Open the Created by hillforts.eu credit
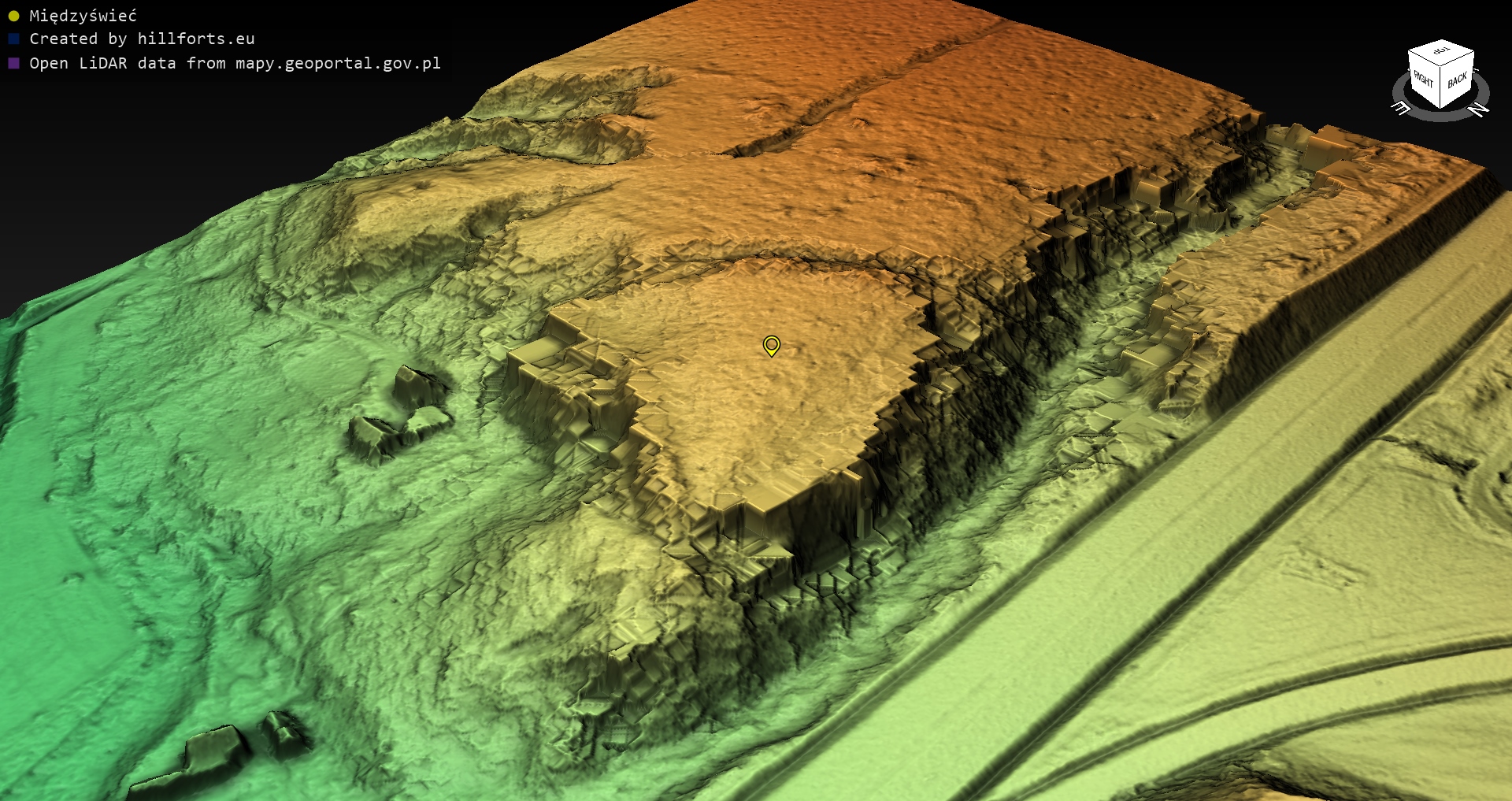The width and height of the screenshot is (1512, 801). pyautogui.click(x=142, y=39)
